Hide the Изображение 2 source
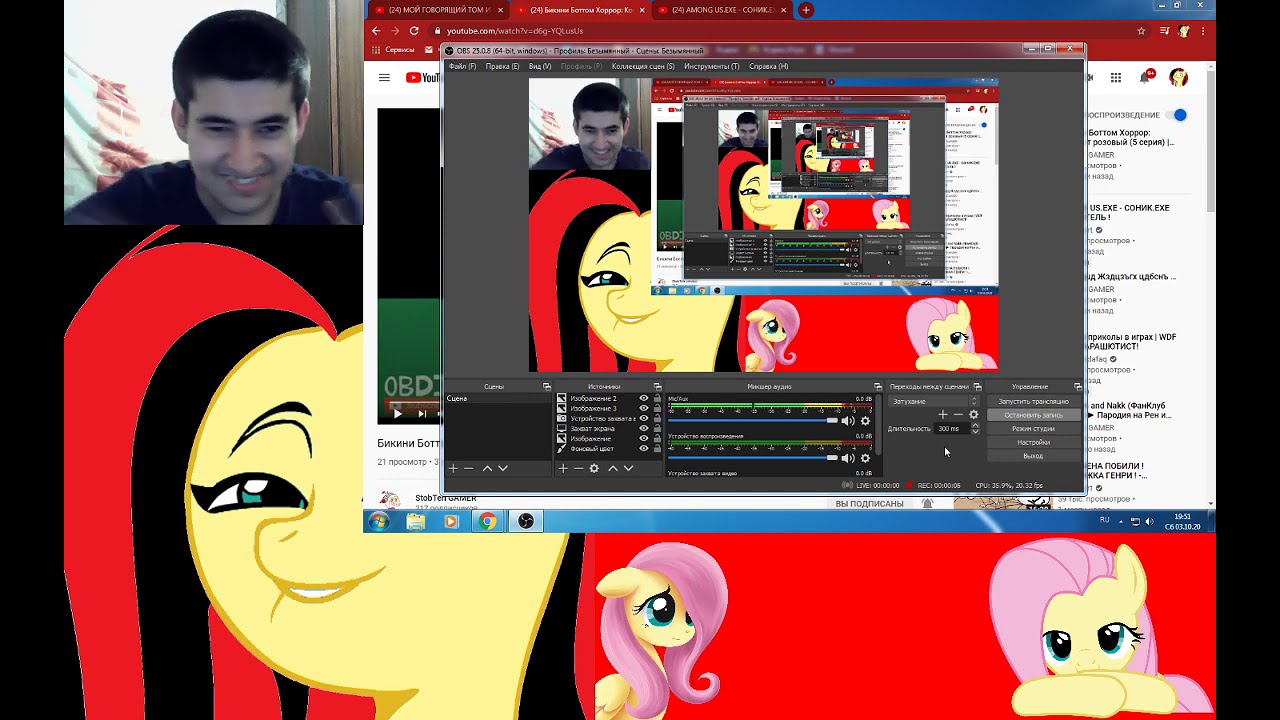 coord(644,398)
